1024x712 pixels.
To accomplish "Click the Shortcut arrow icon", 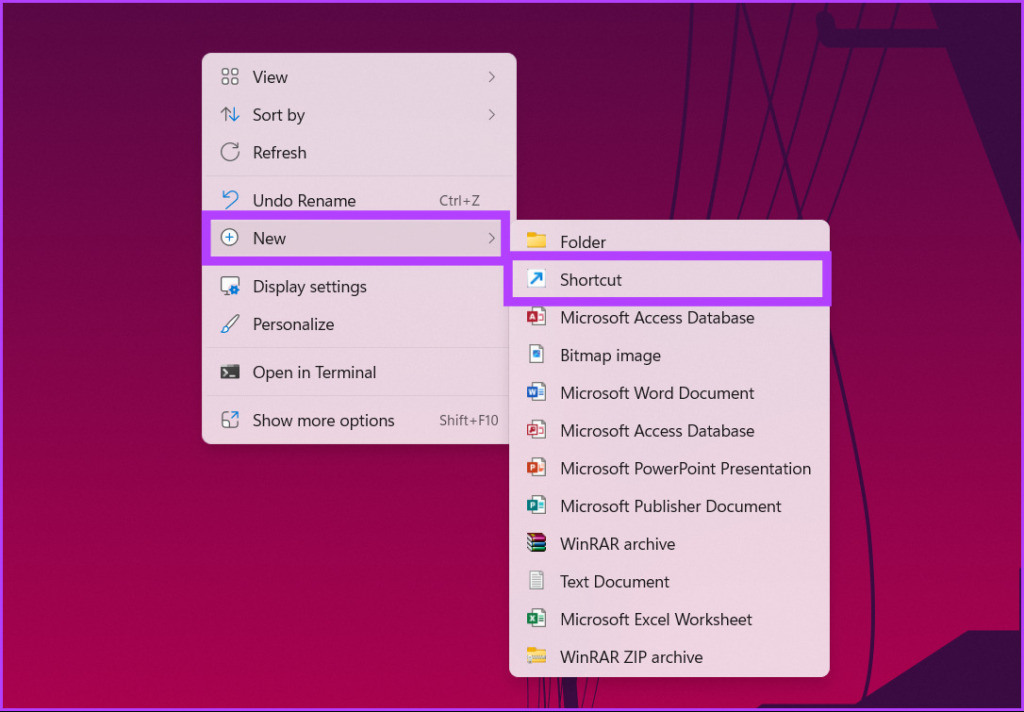I will click(536, 279).
